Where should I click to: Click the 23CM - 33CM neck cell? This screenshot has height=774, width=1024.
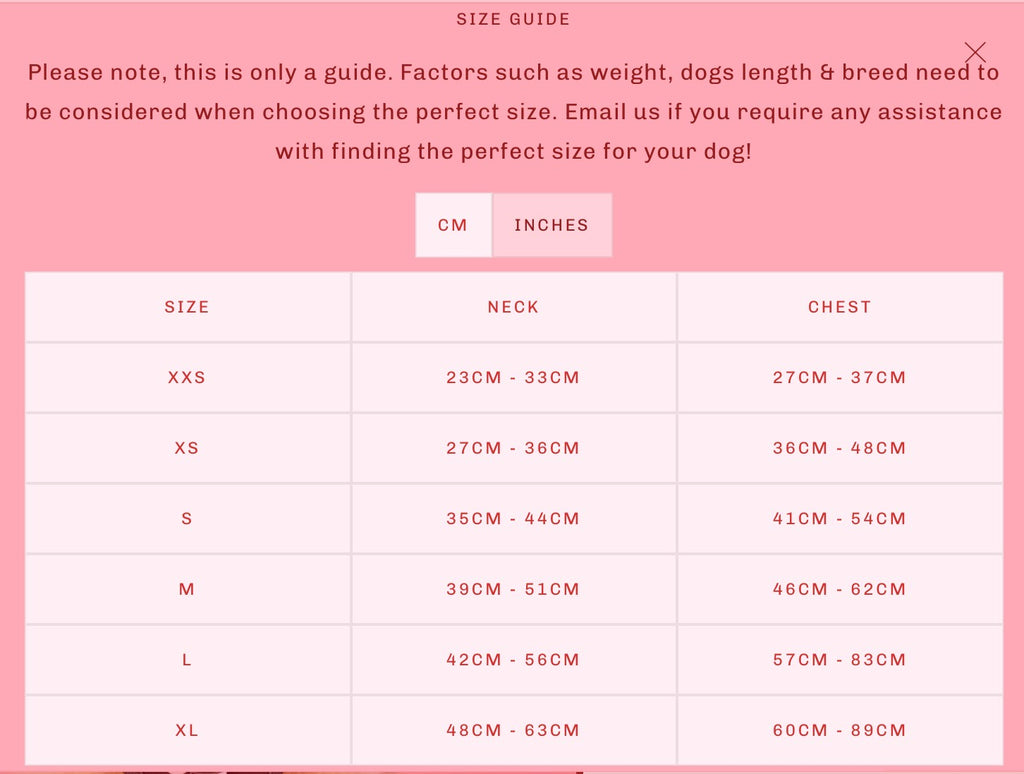[x=513, y=378]
